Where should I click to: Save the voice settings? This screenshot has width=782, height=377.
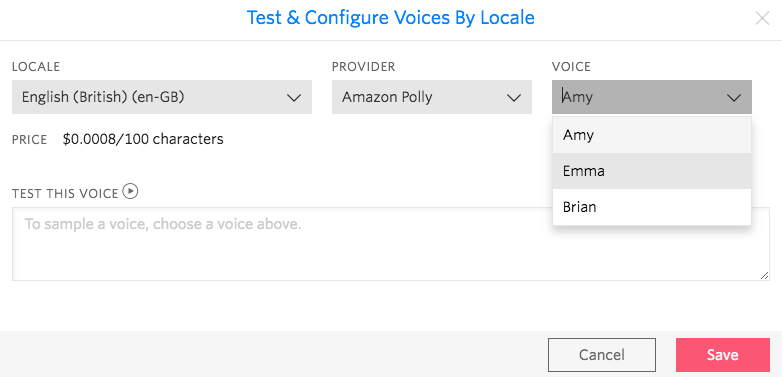coord(723,355)
